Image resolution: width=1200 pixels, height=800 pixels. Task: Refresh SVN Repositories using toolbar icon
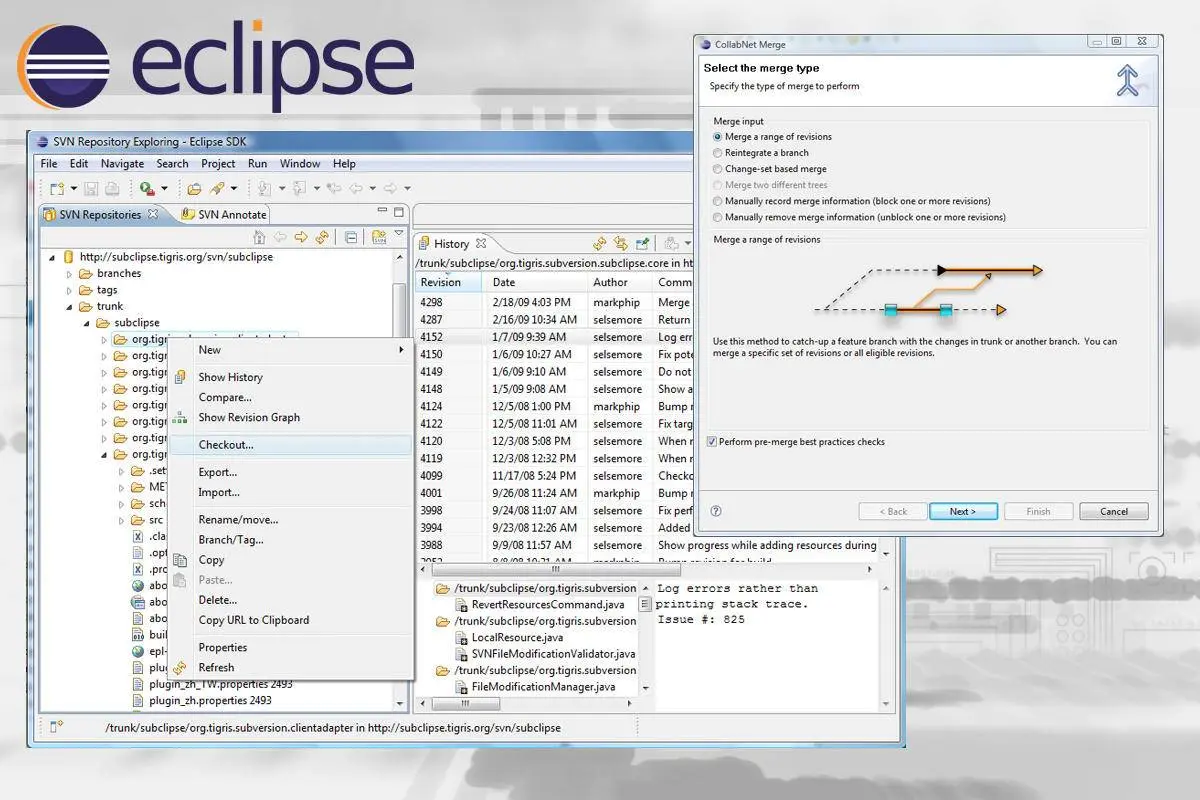pyautogui.click(x=322, y=237)
